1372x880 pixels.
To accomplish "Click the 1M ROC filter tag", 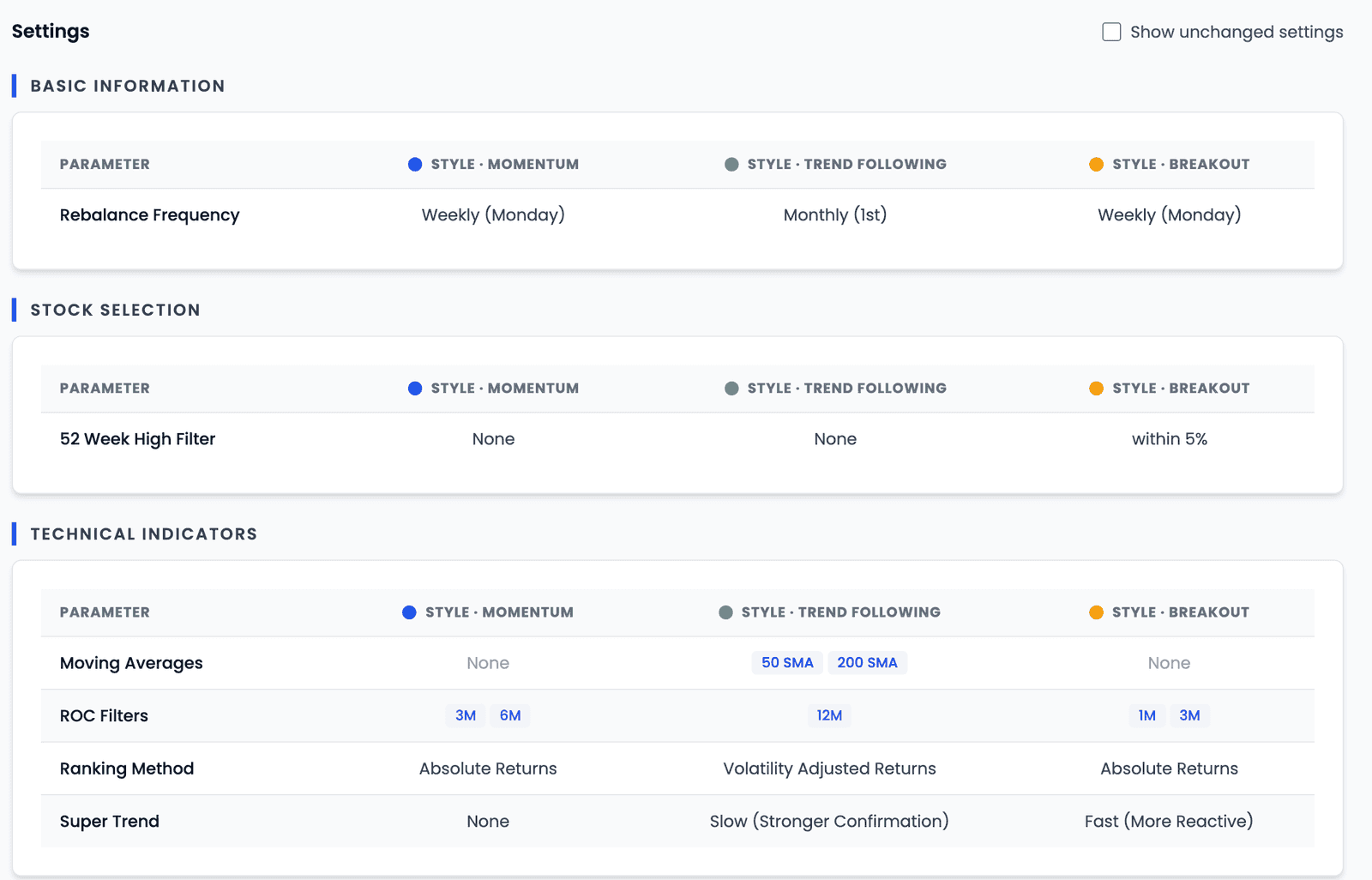I will [1146, 715].
